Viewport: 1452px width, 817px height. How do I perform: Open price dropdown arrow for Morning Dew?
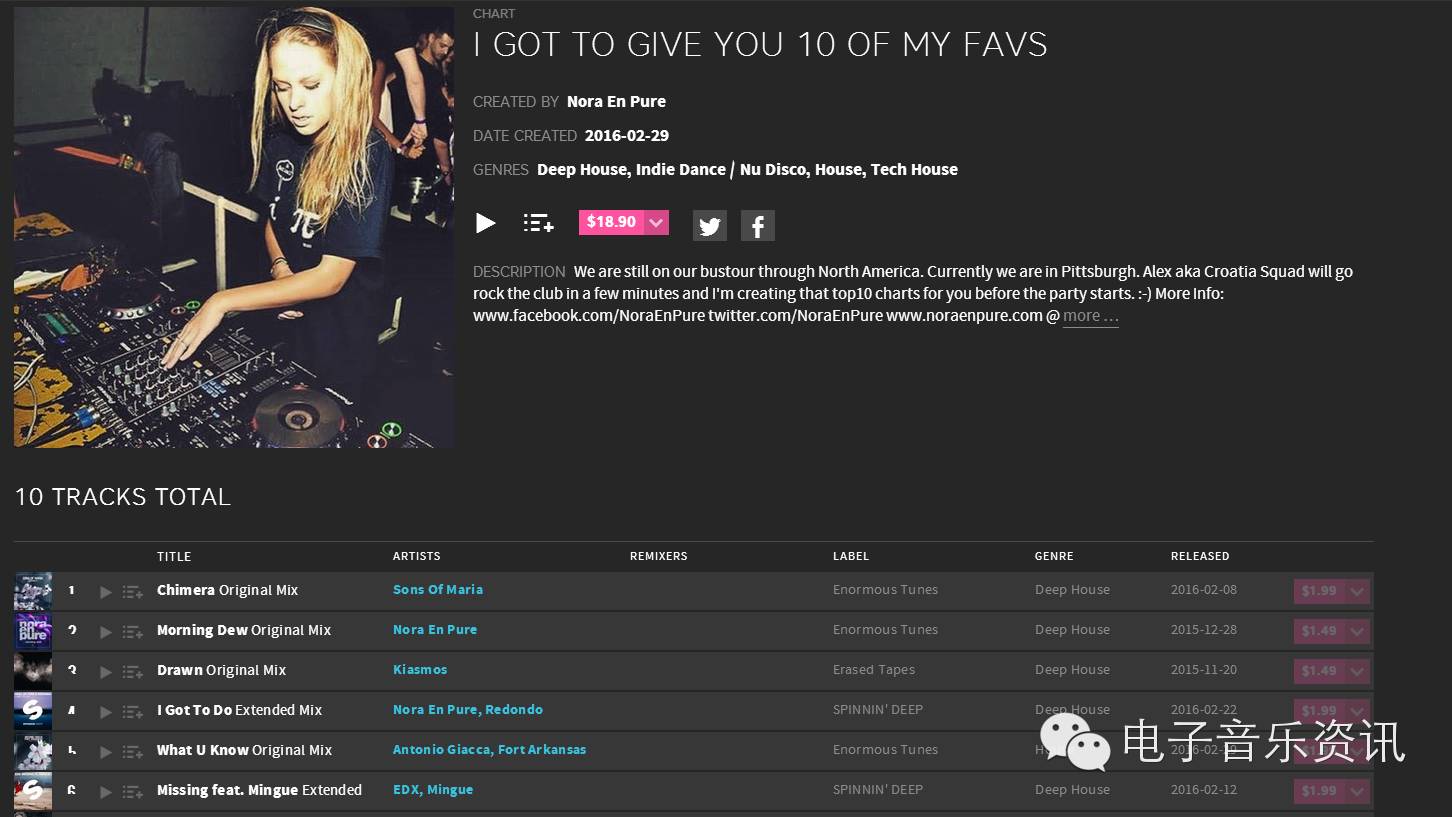click(1357, 631)
